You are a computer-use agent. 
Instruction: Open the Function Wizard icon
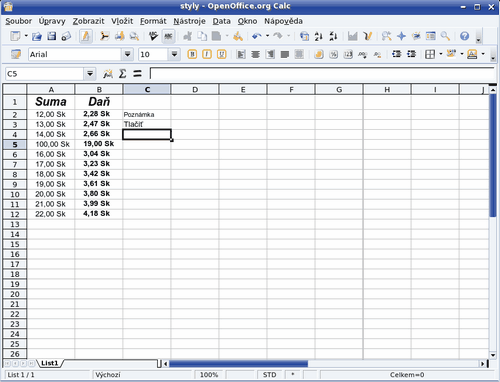point(108,74)
